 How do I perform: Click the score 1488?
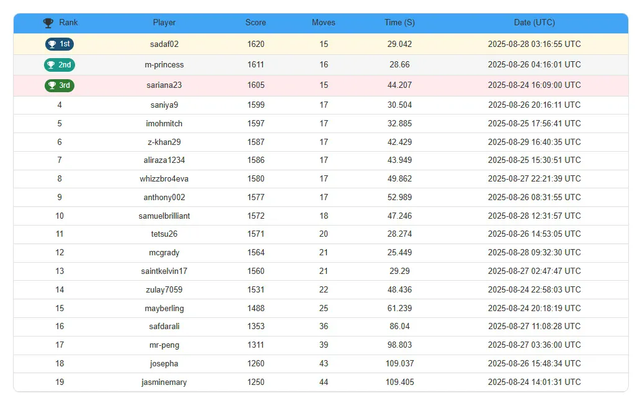tap(256, 308)
